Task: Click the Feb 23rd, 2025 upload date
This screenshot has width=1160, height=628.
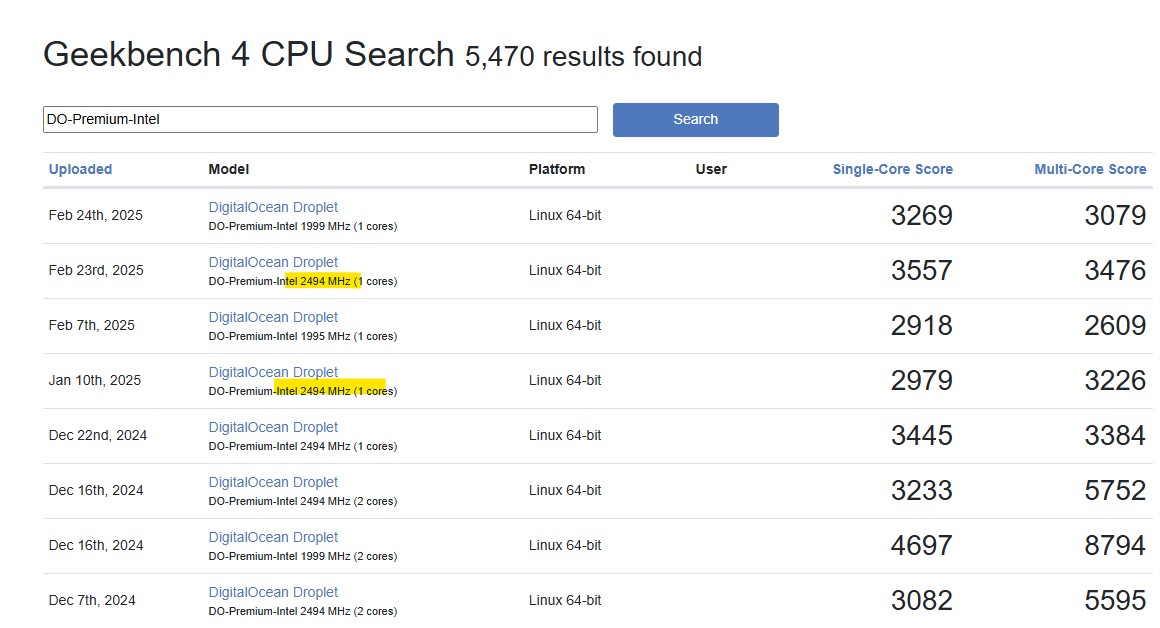Action: point(96,270)
